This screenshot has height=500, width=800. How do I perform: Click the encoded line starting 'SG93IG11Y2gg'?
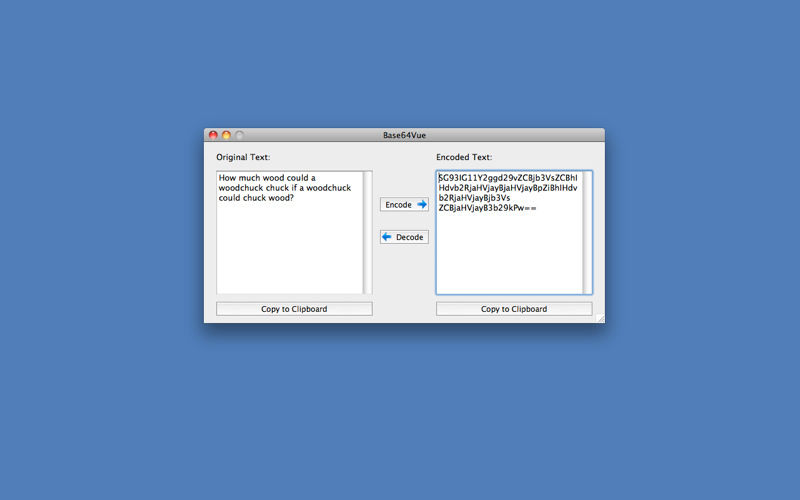[508, 178]
